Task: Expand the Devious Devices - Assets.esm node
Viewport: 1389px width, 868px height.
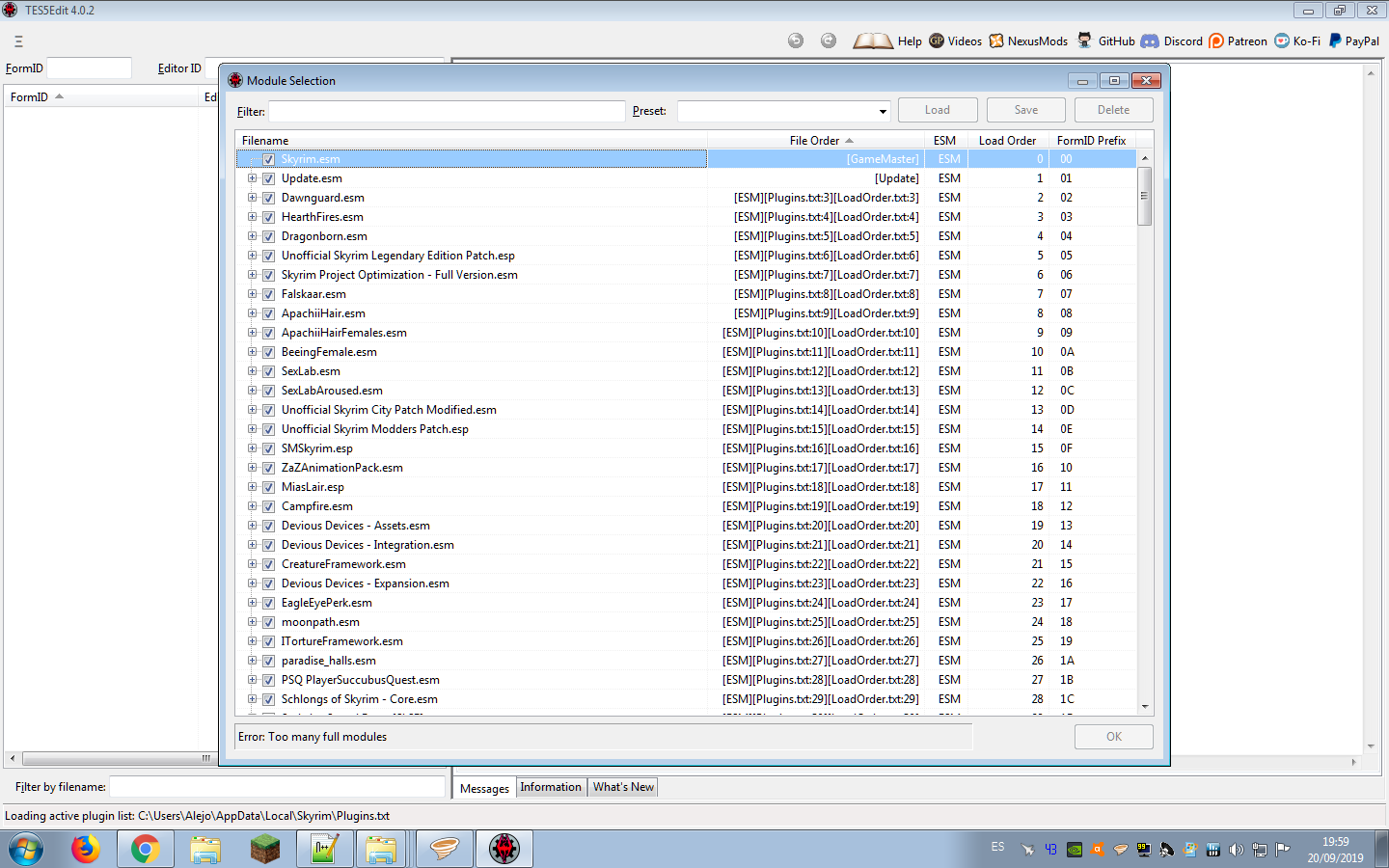Action: [252, 526]
